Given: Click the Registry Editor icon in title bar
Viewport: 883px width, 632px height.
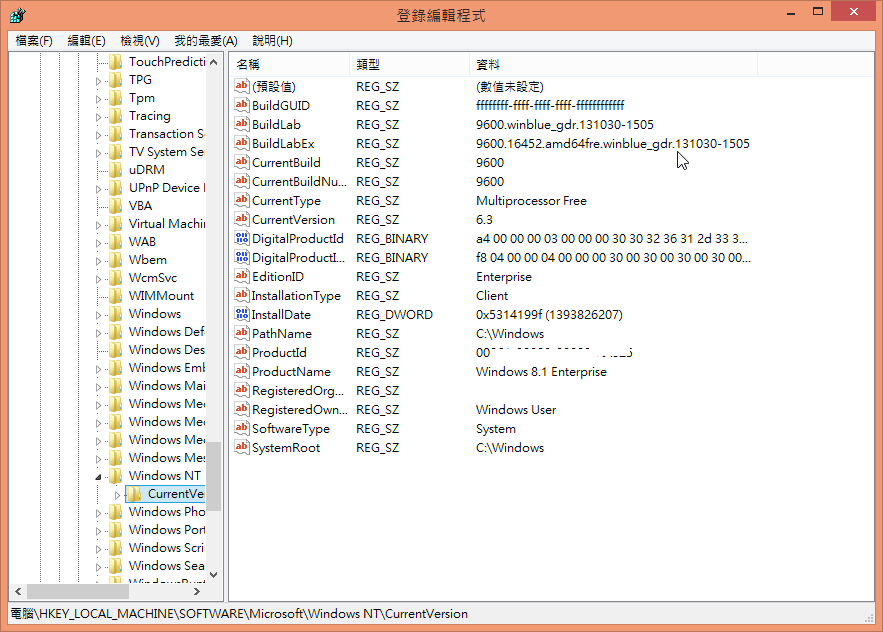Looking at the screenshot, I should pos(19,14).
